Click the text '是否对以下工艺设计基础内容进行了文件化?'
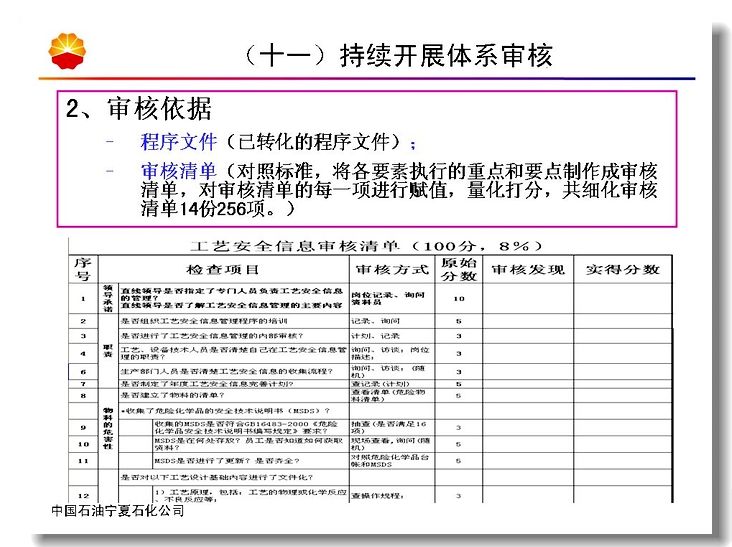This screenshot has width=732, height=547. (x=217, y=477)
